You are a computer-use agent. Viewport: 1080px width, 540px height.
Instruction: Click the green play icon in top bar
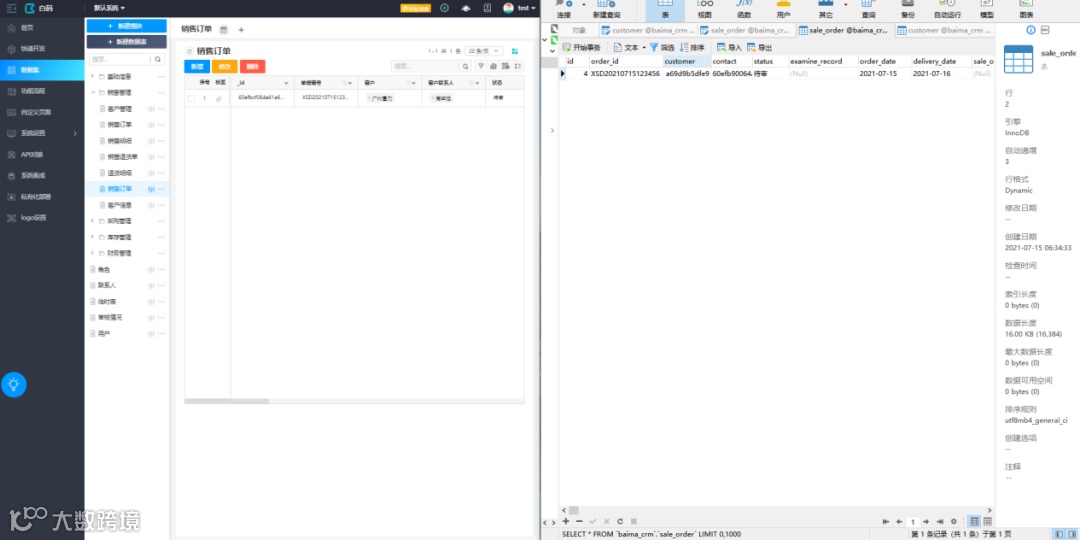click(x=444, y=8)
